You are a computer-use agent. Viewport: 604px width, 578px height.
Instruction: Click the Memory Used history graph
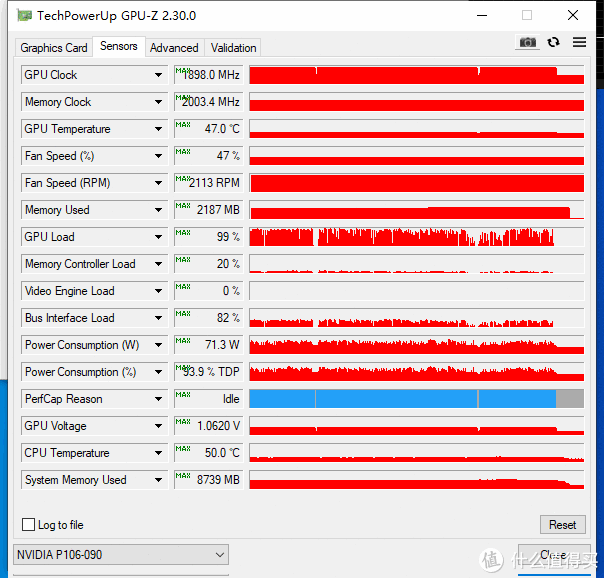[x=416, y=210]
